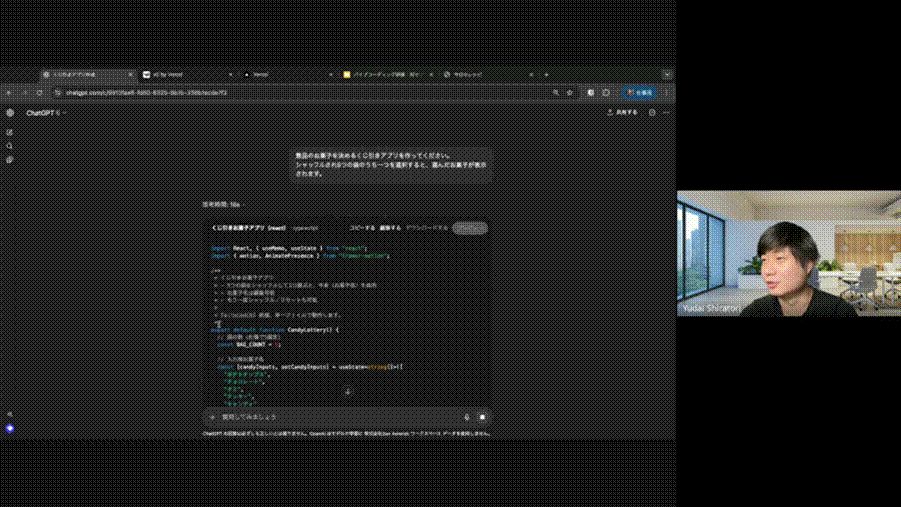Click the ChatGPT logo at top left

pyautogui.click(x=10, y=113)
